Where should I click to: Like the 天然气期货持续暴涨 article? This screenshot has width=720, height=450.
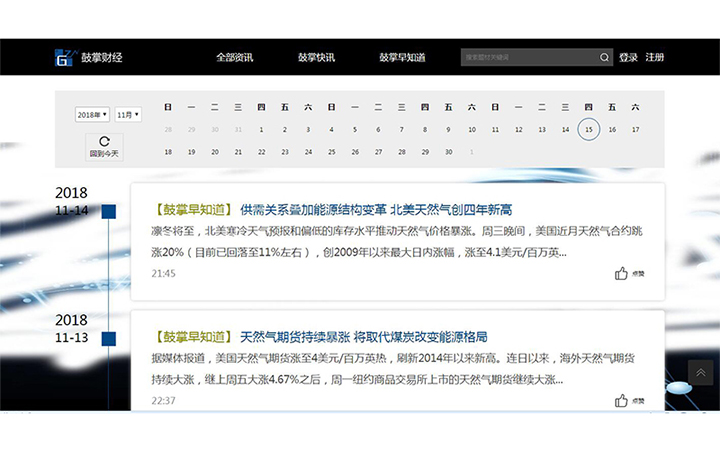click(630, 400)
